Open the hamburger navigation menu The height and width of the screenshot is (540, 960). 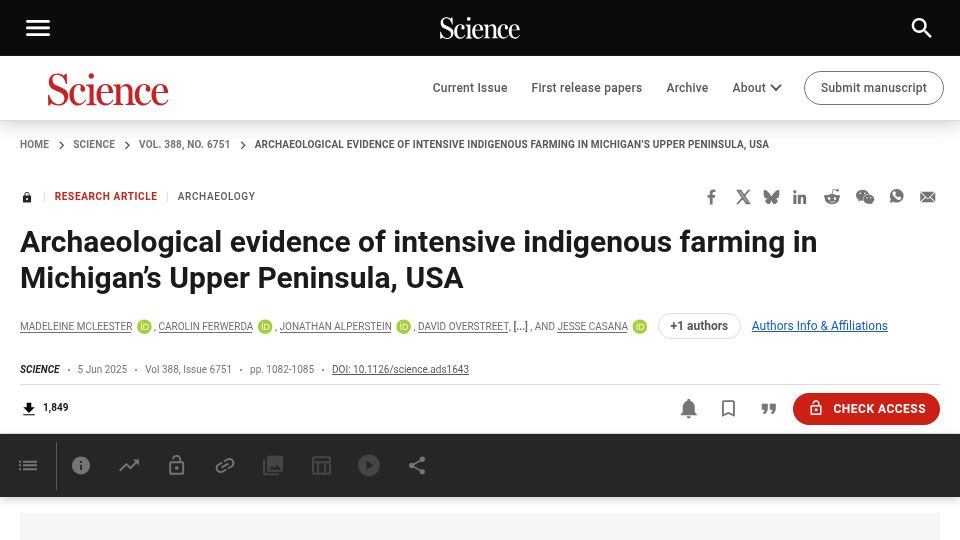(38, 28)
